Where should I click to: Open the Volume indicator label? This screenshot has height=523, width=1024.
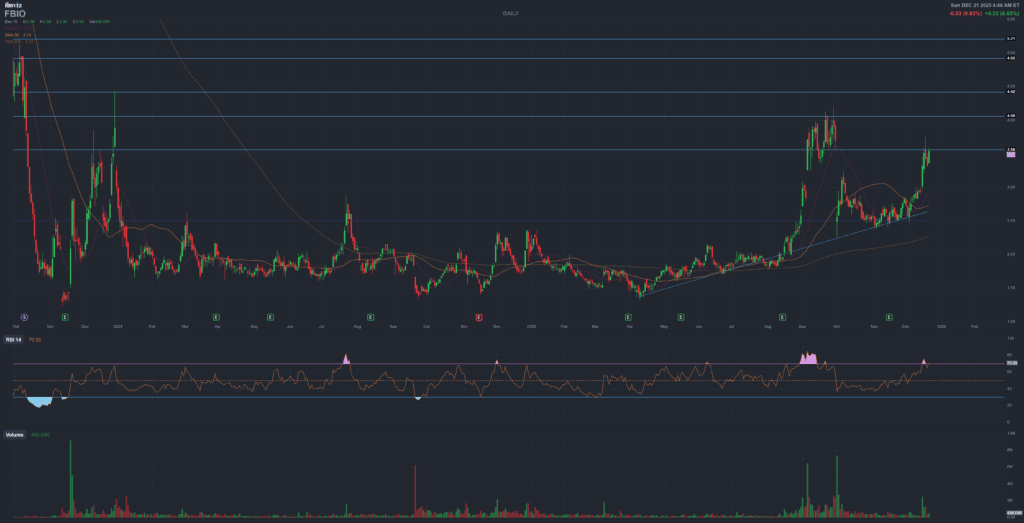(14, 434)
